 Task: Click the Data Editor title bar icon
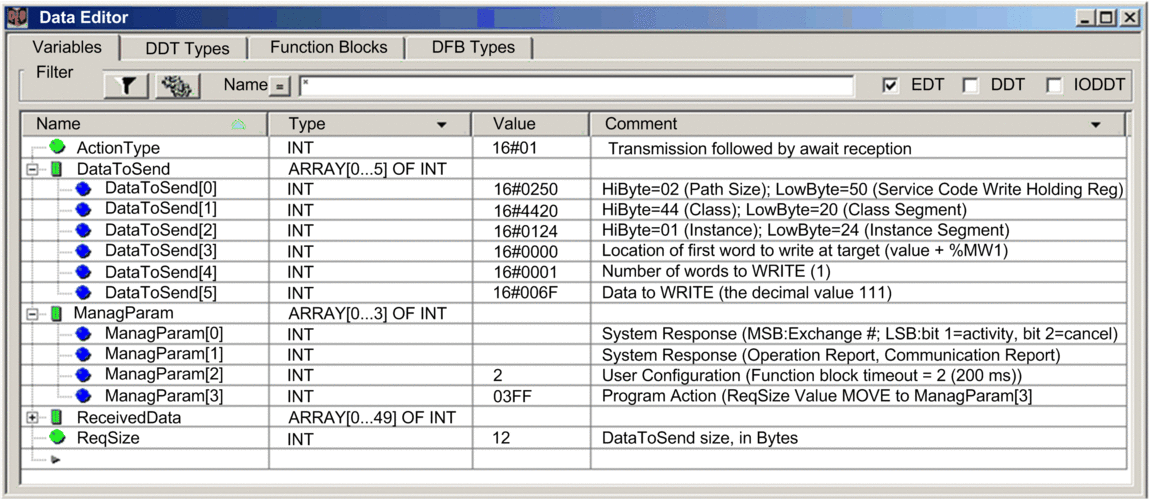16,18
